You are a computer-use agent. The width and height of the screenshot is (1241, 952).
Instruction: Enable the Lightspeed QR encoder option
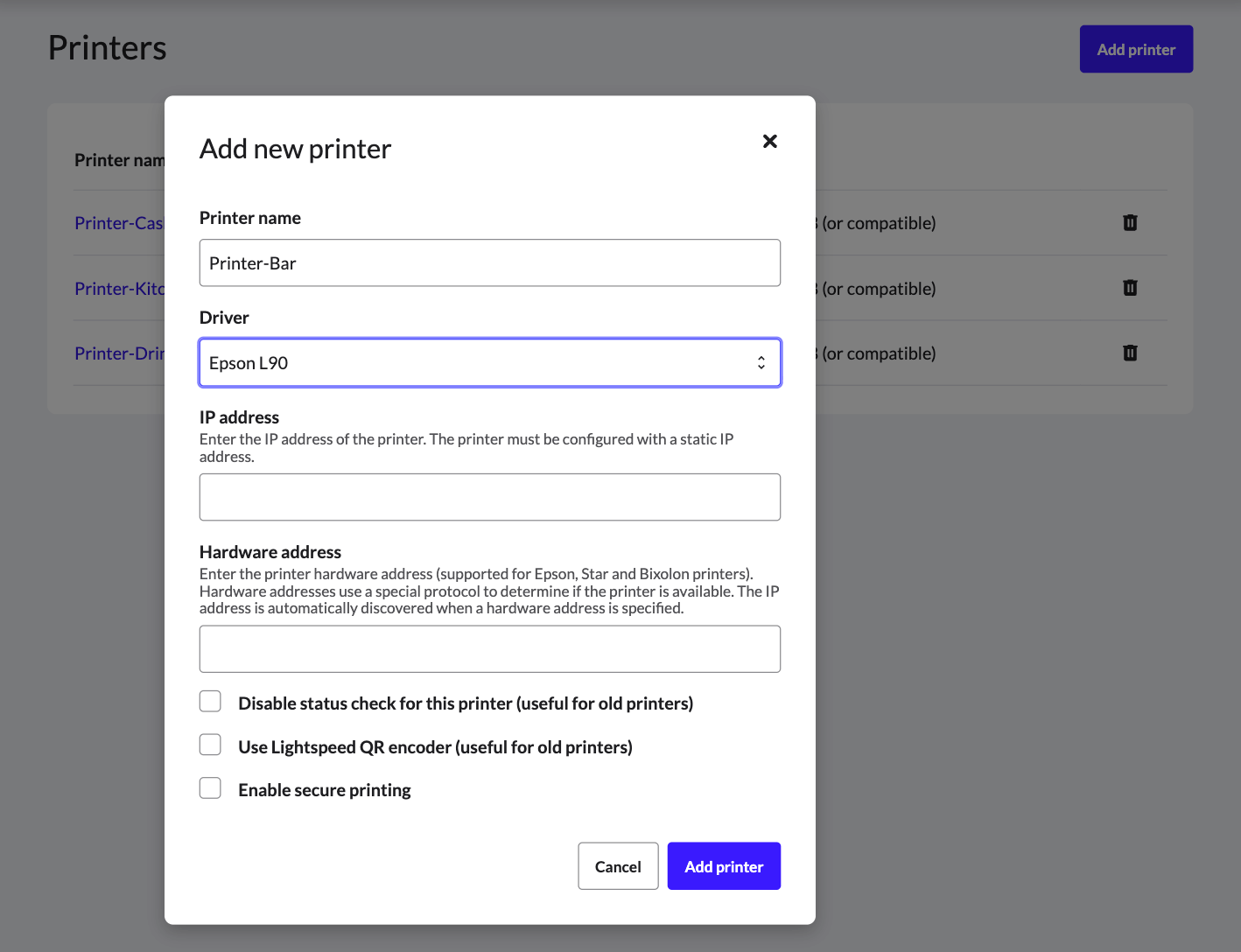click(210, 745)
